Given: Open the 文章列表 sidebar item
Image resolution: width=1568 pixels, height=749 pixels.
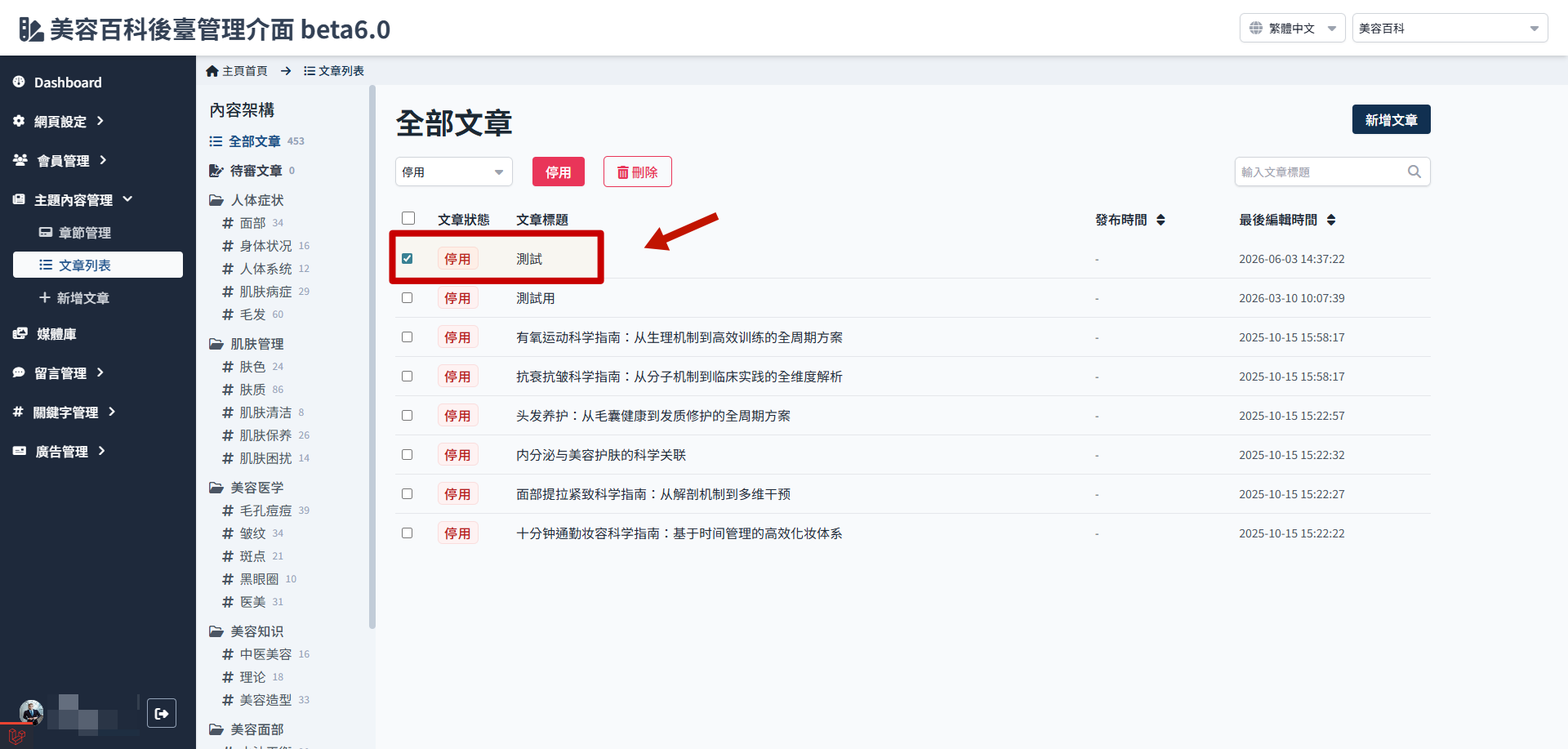Looking at the screenshot, I should coord(98,265).
